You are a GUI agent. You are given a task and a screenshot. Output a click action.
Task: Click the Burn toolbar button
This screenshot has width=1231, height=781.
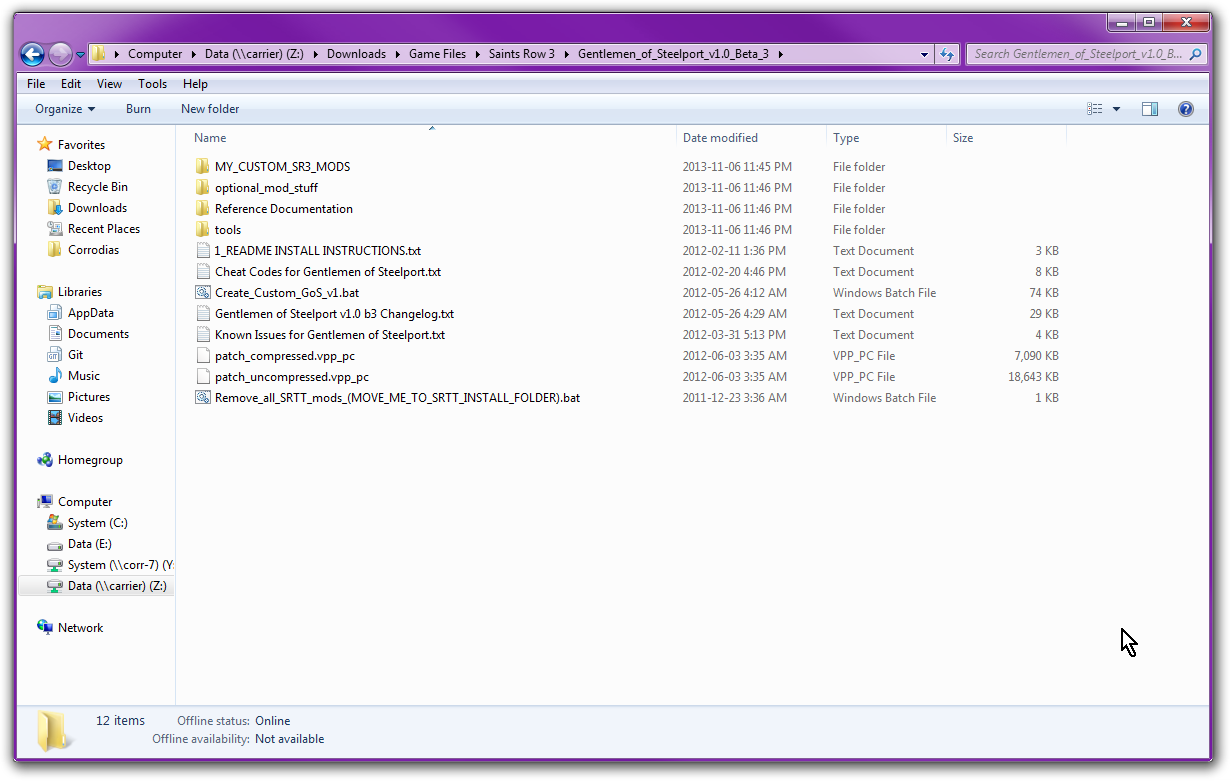pyautogui.click(x=138, y=109)
